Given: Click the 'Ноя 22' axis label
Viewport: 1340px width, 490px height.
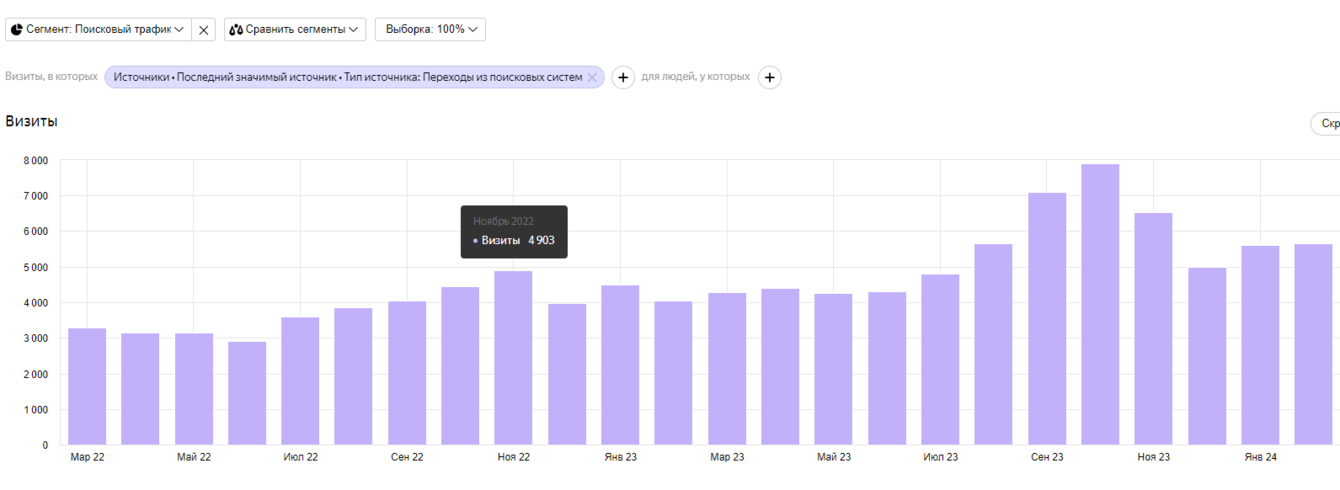Looking at the screenshot, I should tap(513, 457).
